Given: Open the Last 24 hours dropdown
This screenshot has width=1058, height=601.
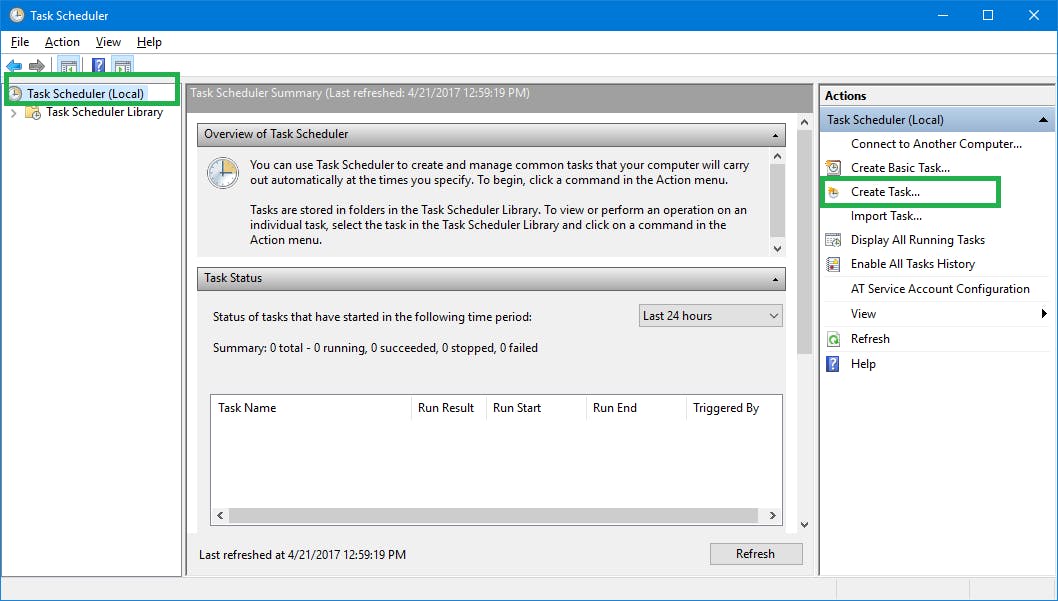Looking at the screenshot, I should [x=711, y=316].
